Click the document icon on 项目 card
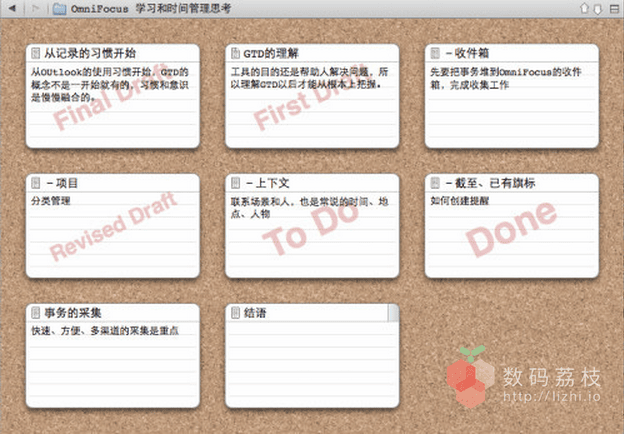This screenshot has height=434, width=624. tap(36, 183)
